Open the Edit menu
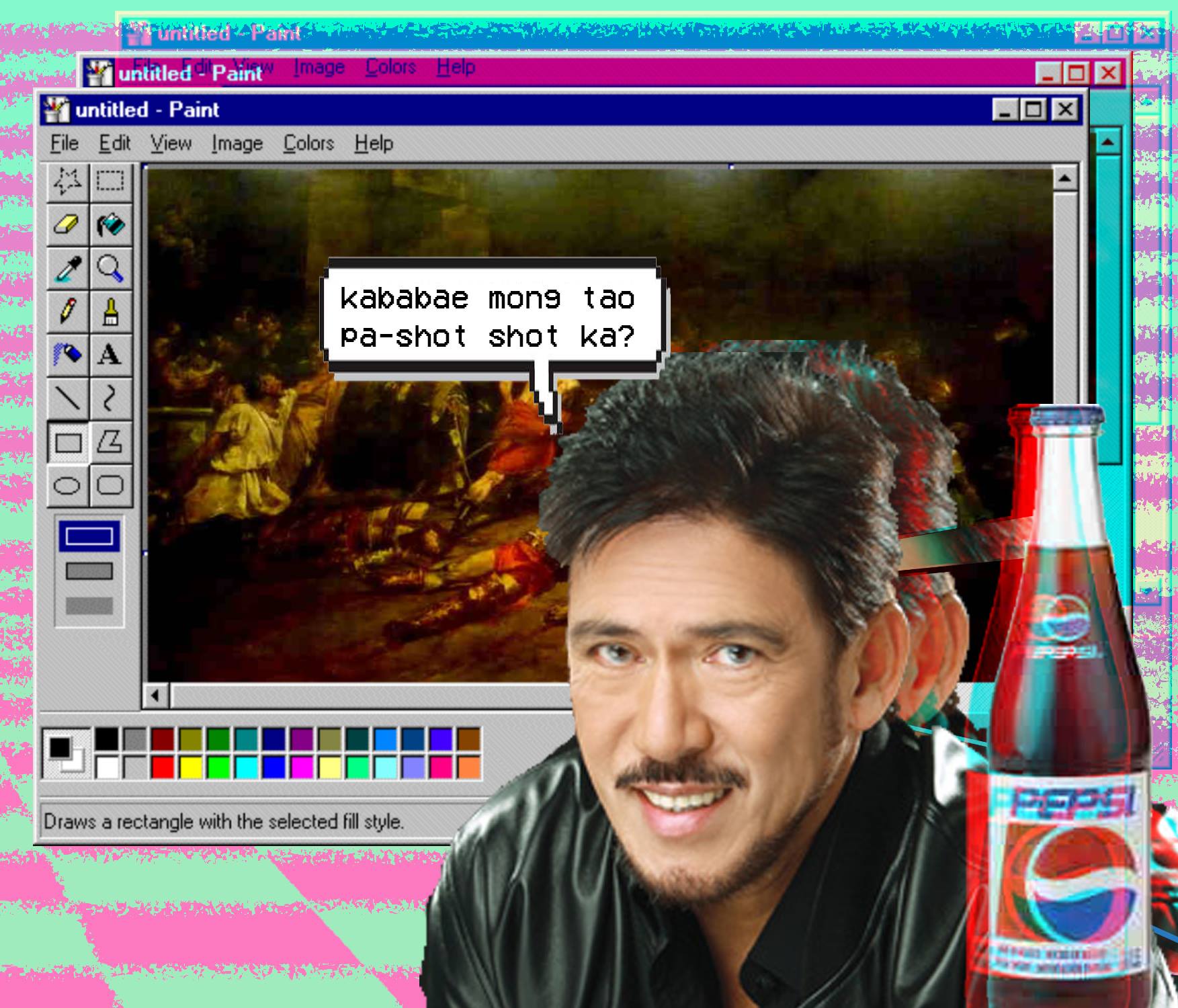 point(114,143)
